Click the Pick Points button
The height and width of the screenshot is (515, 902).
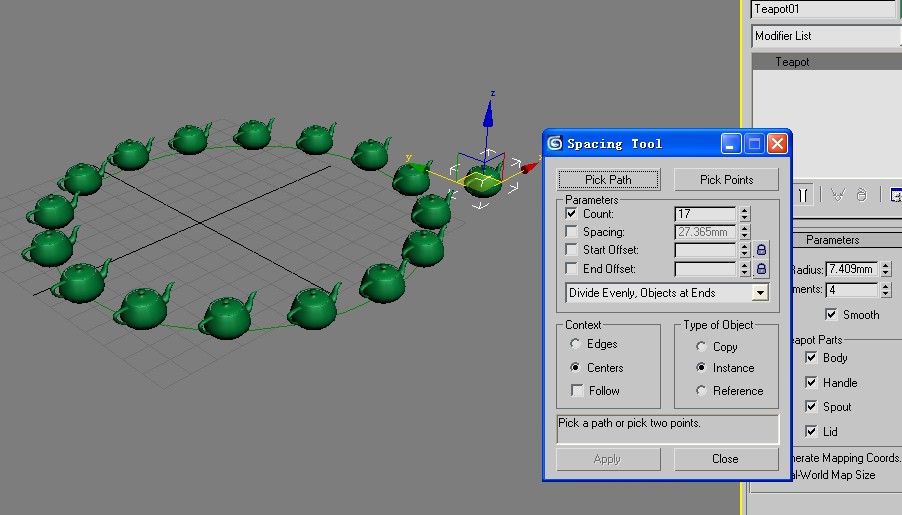coord(727,180)
